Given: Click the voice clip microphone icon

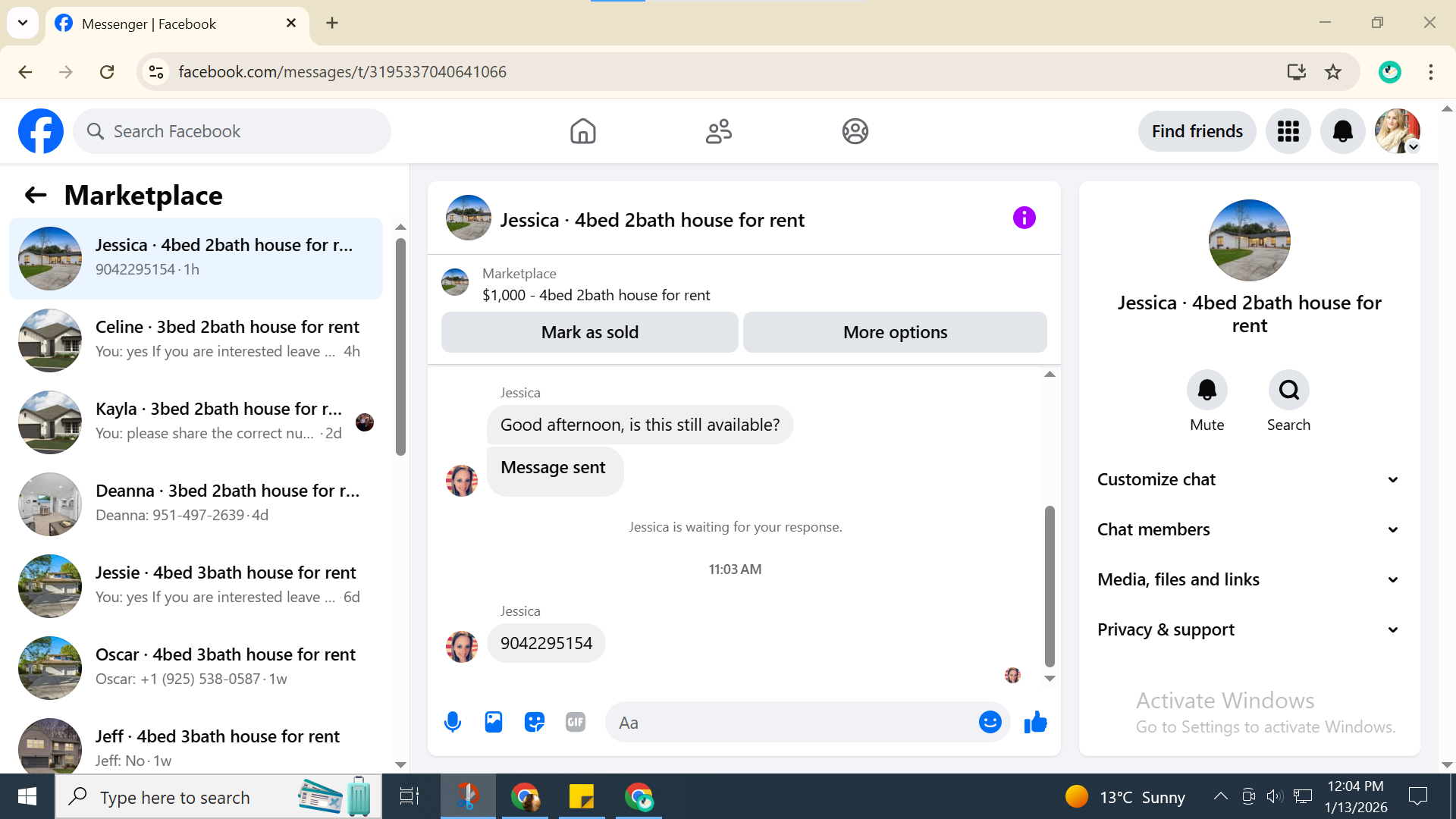Looking at the screenshot, I should click(x=453, y=722).
